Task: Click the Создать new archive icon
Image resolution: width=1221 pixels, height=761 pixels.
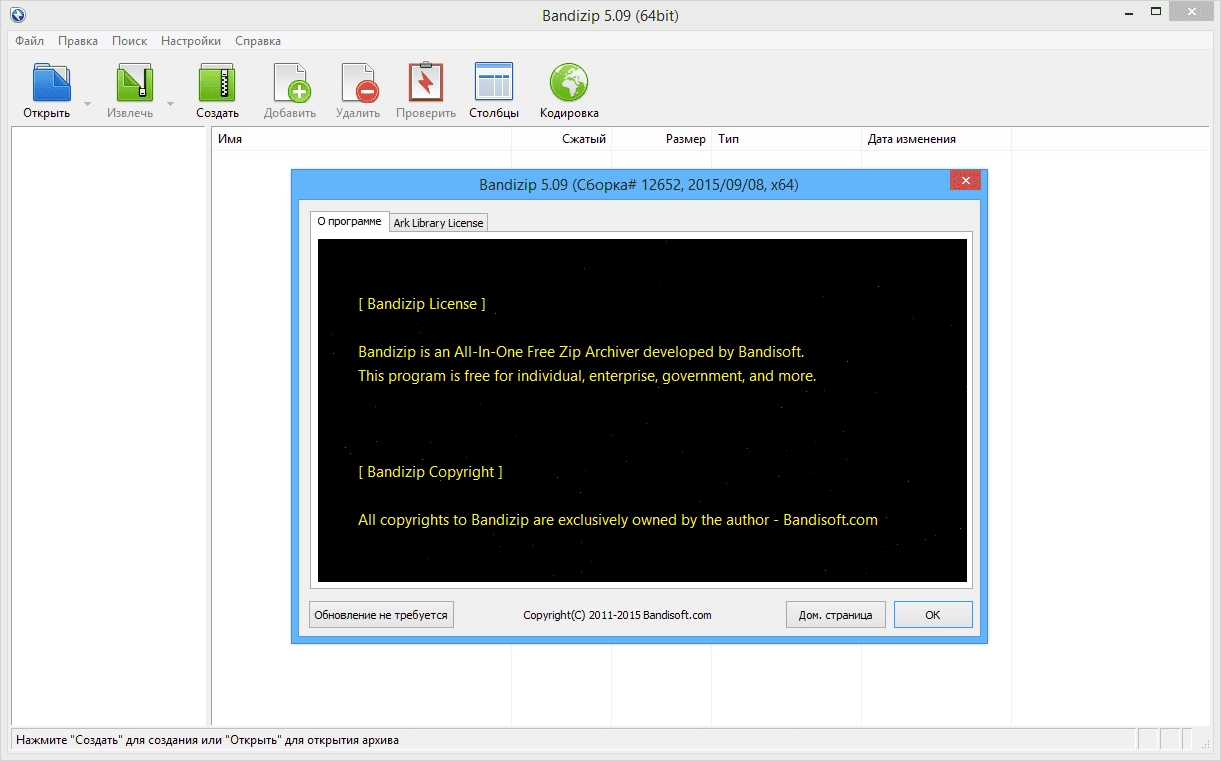Action: click(216, 83)
